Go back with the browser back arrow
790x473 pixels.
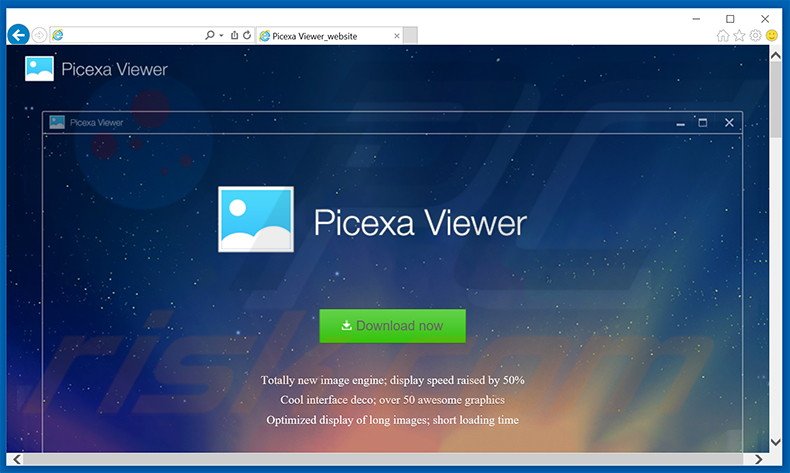18,35
